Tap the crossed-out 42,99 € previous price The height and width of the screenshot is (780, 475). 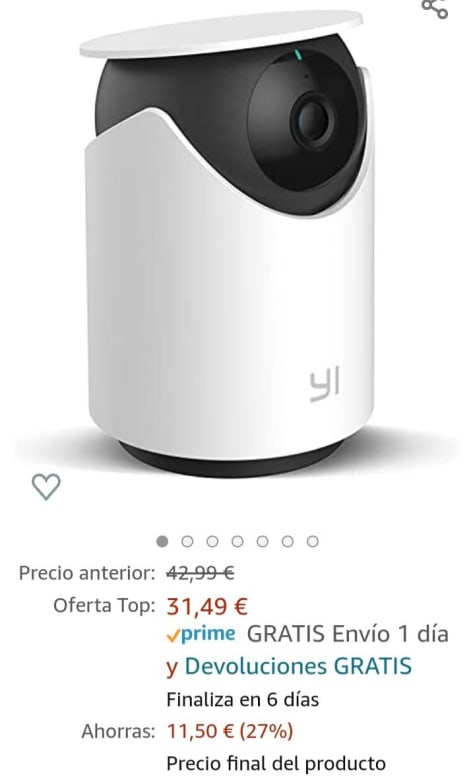[200, 574]
